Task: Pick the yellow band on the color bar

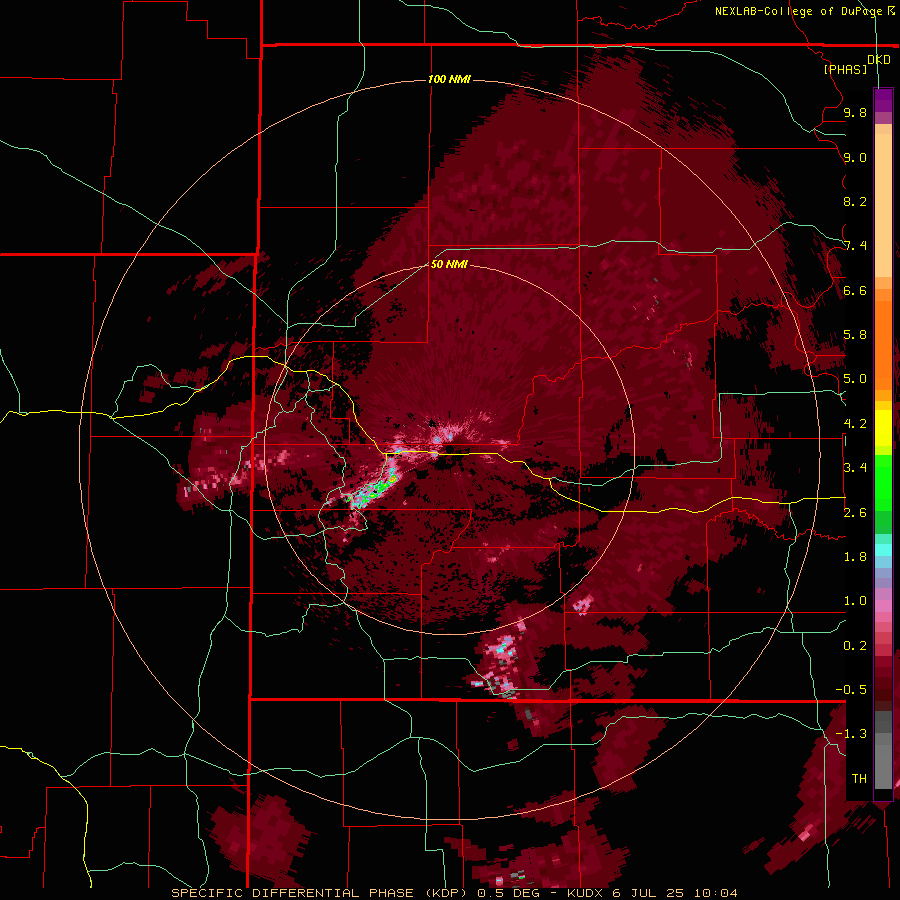Action: click(x=883, y=428)
